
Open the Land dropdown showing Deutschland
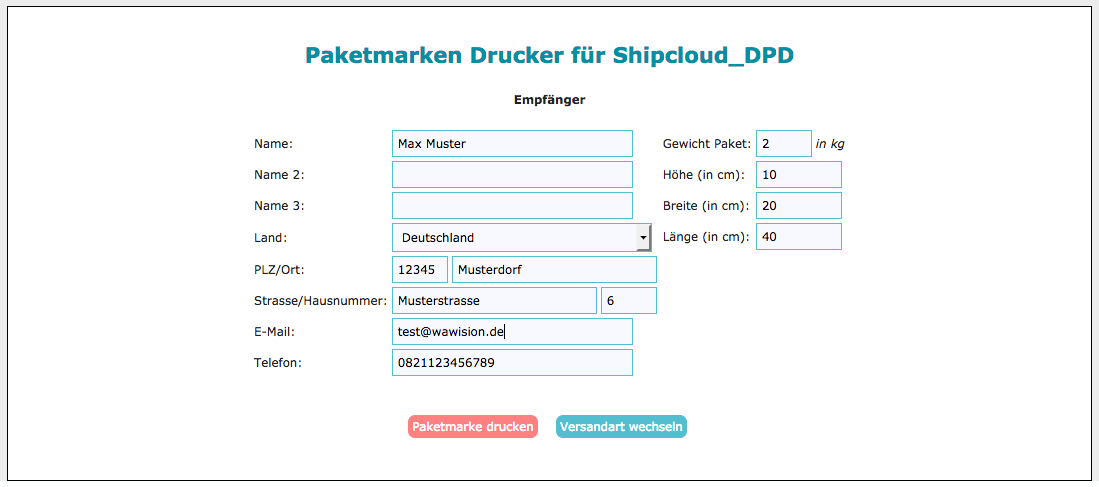click(x=521, y=238)
